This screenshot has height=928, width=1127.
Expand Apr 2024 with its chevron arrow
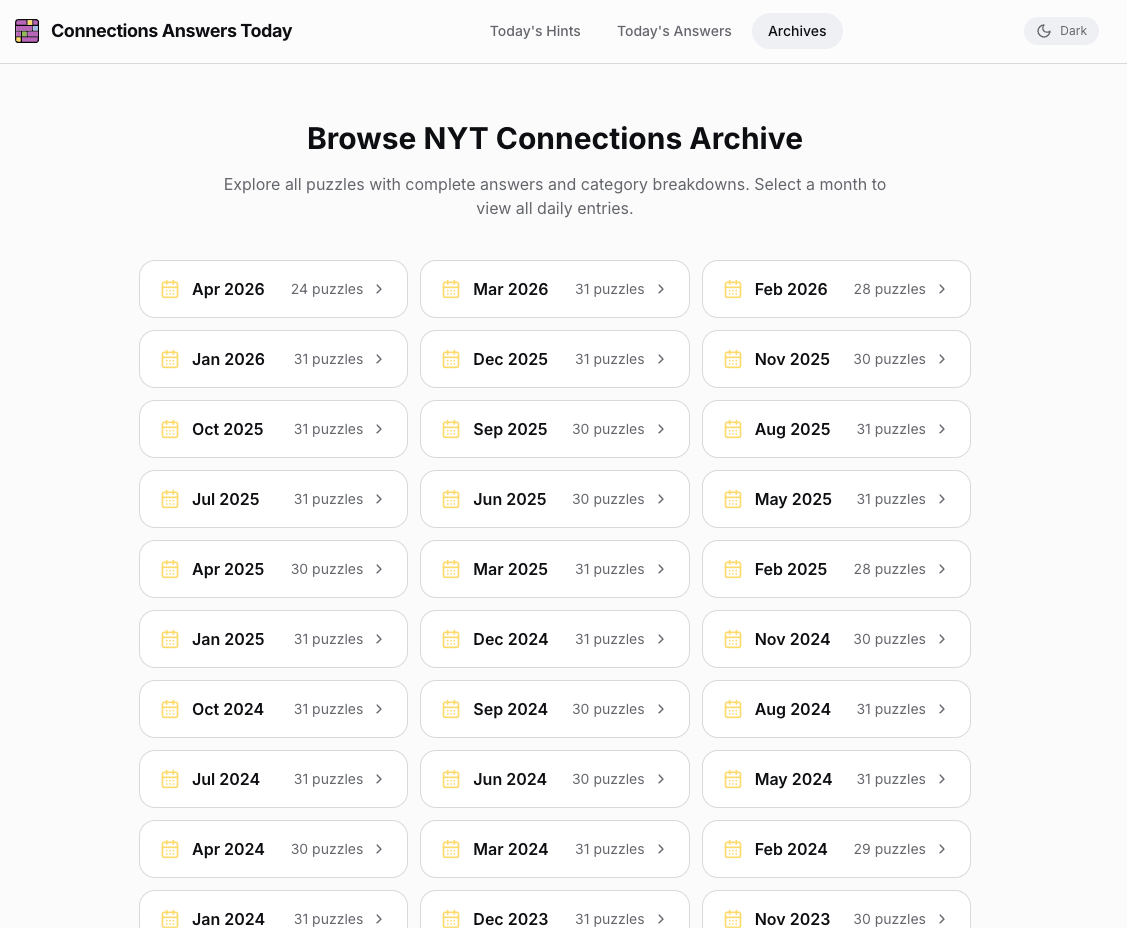coord(380,849)
